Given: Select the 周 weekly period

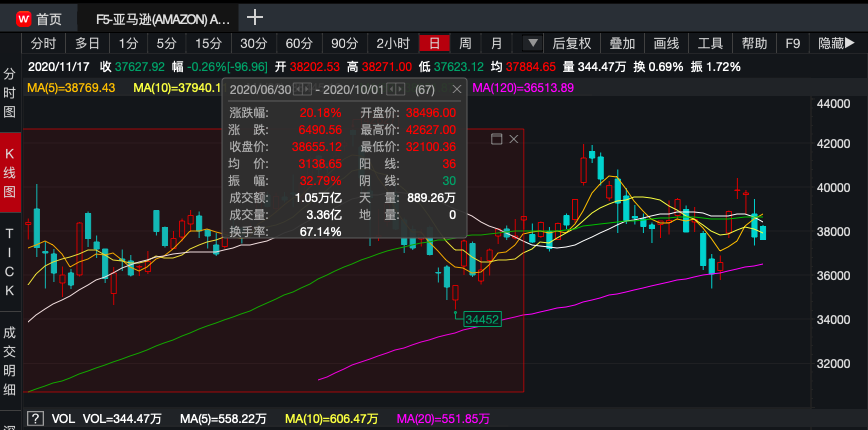Looking at the screenshot, I should (x=465, y=44).
